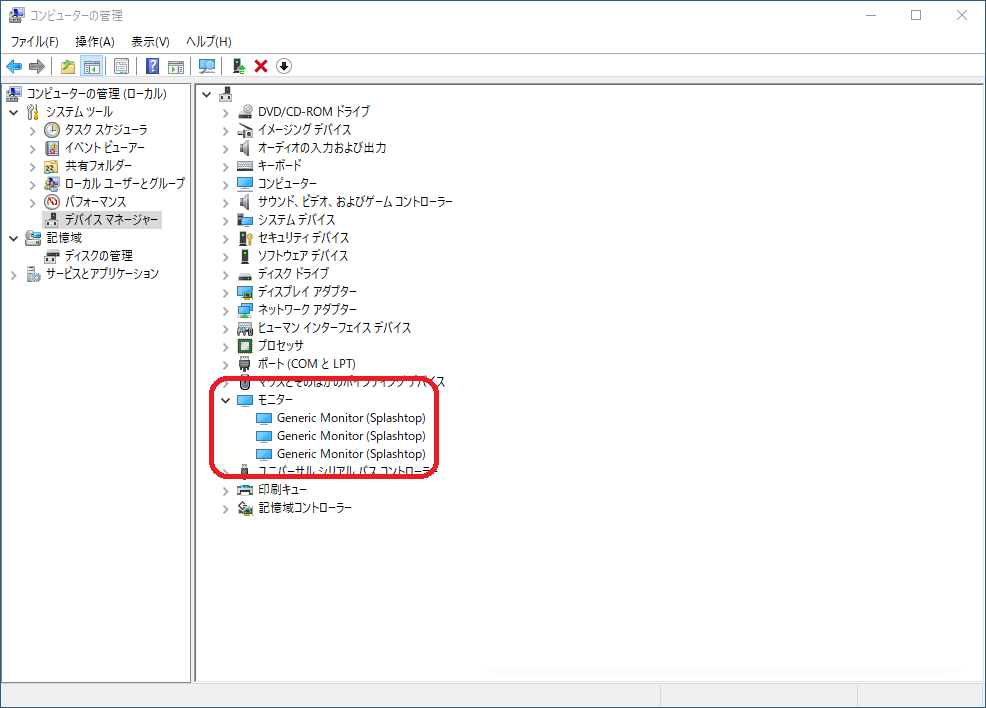Click the black down-arrow disable device icon

coord(284,66)
